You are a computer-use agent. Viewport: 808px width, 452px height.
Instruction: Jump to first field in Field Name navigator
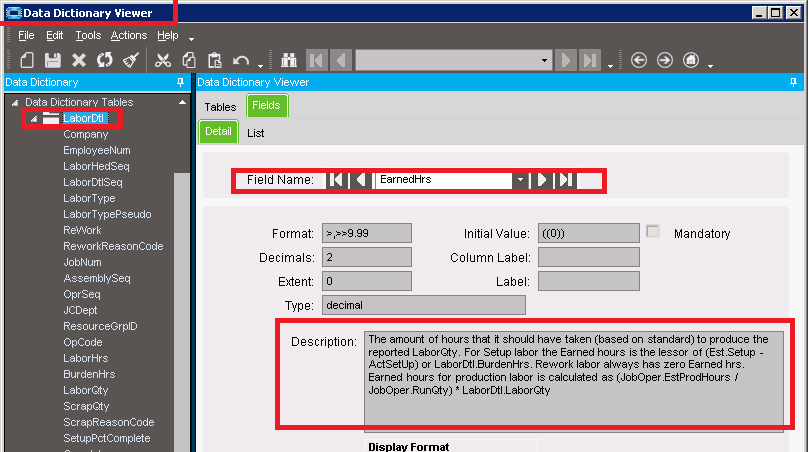(336, 180)
